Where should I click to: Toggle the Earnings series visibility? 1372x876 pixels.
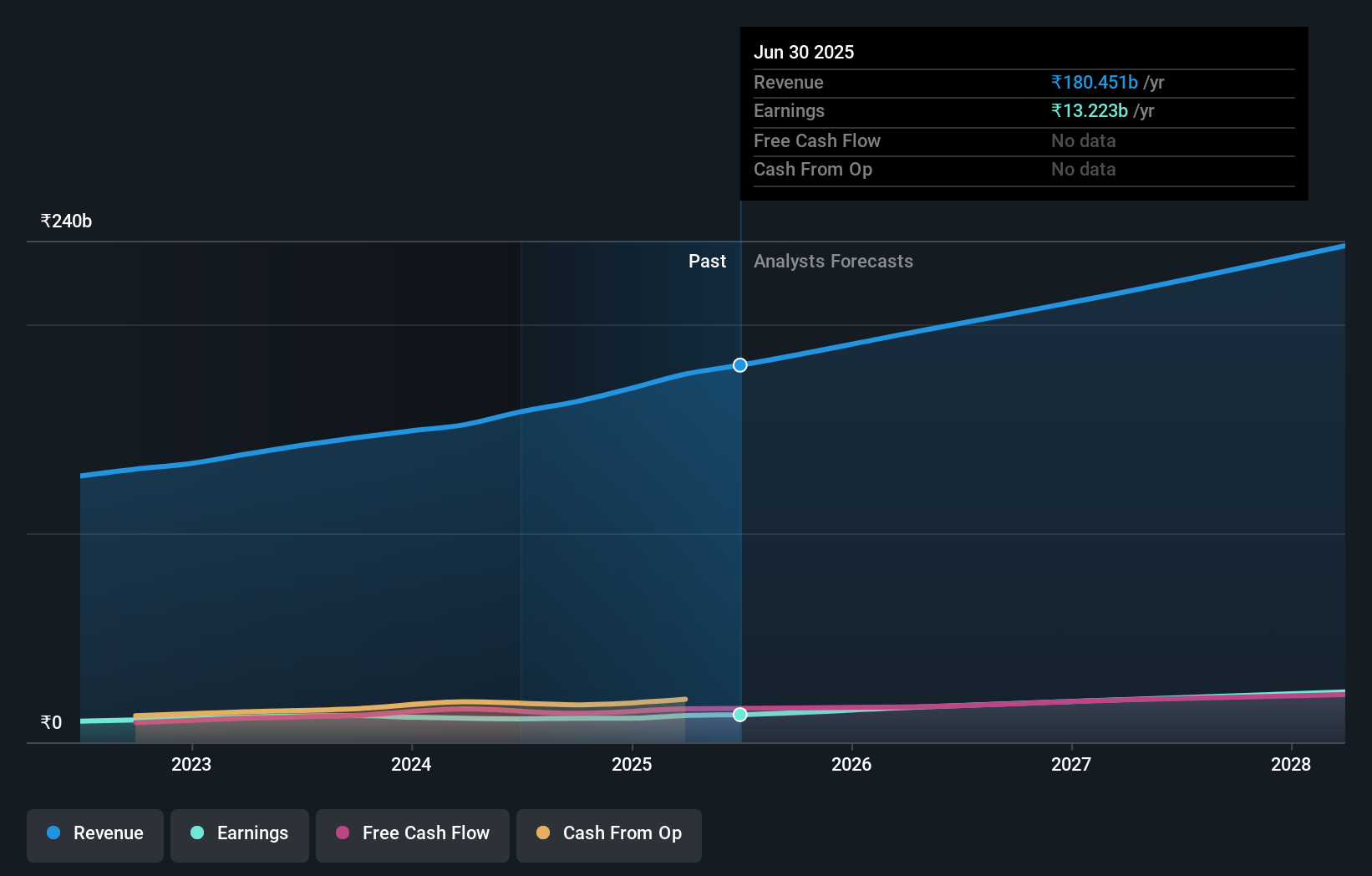240,834
